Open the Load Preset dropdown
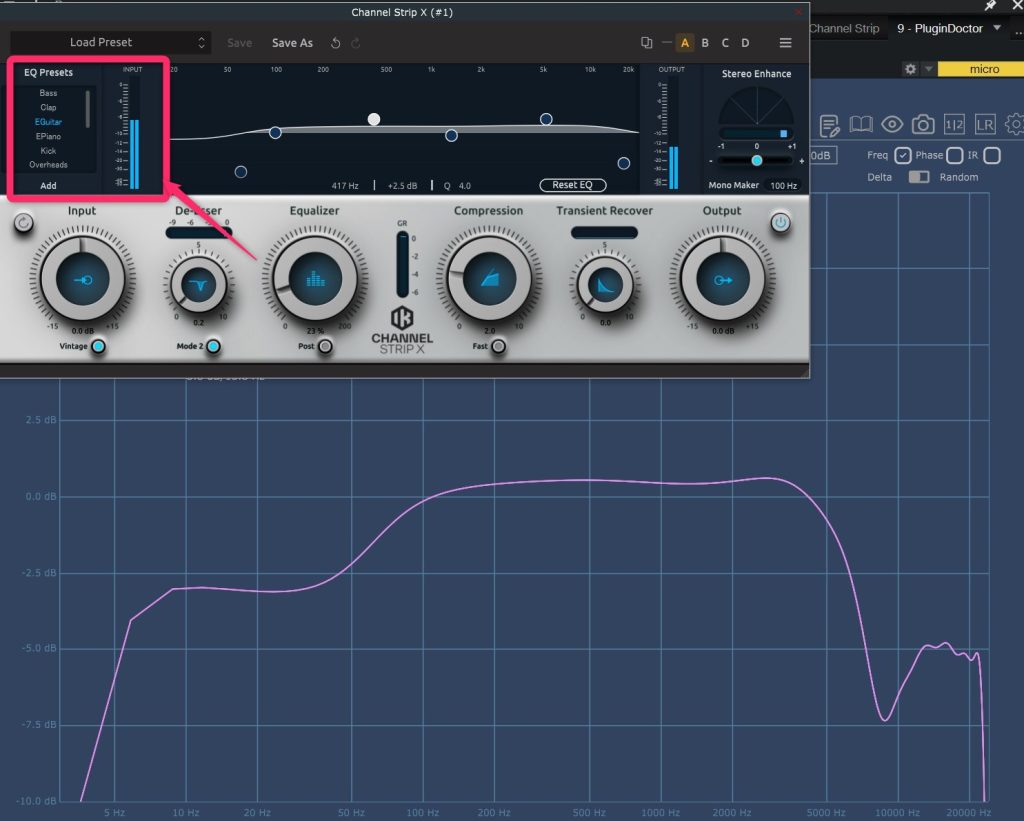This screenshot has width=1024, height=821. coord(110,43)
